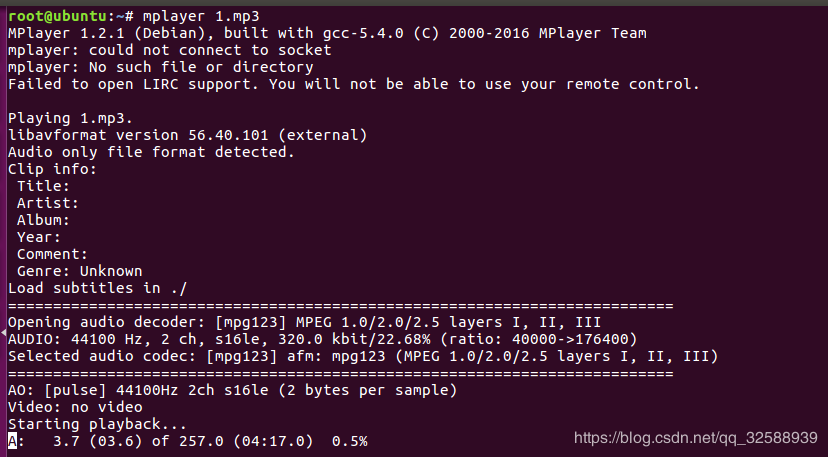The height and width of the screenshot is (457, 828).
Task: Click the 'Genre: Unknown' line
Action: click(79, 271)
